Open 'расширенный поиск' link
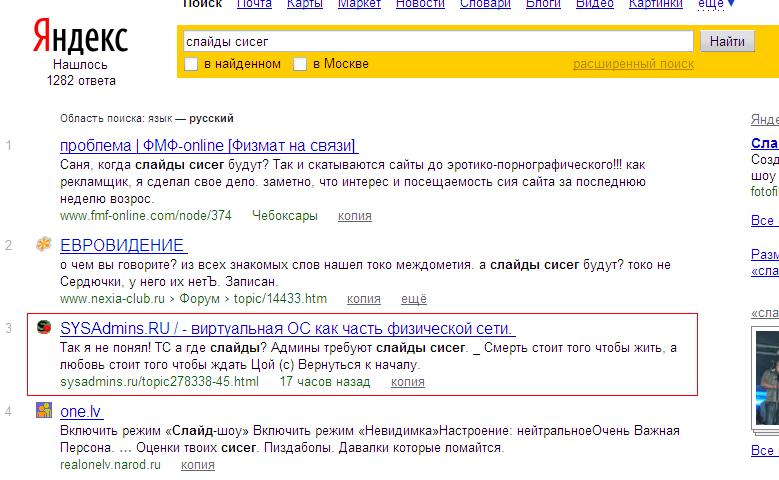 point(633,64)
